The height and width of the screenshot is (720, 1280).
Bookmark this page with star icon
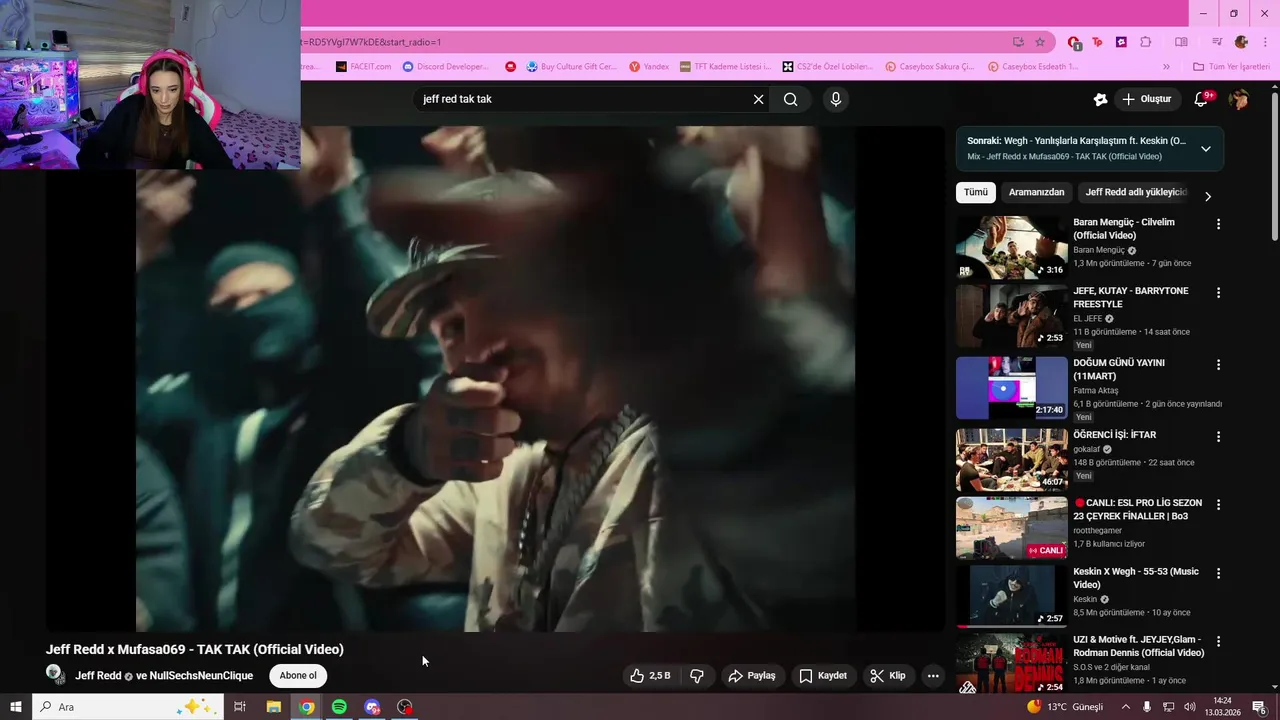click(1040, 42)
